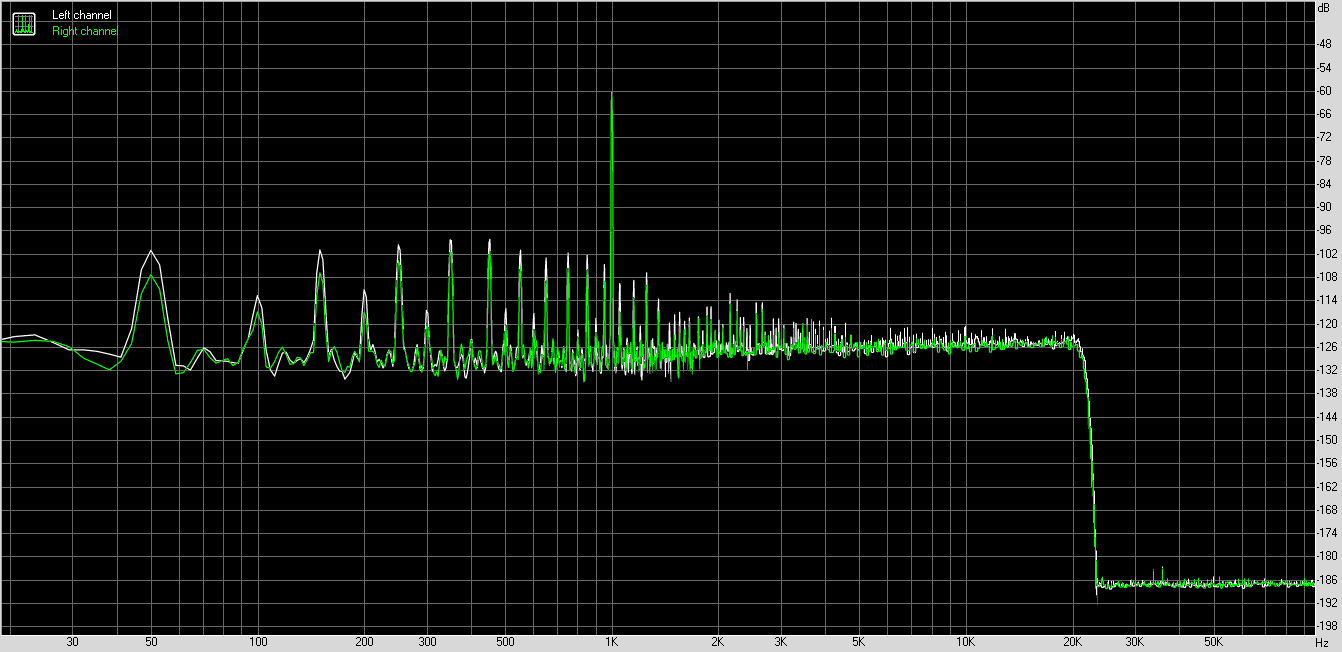Click the "2K" frequency axis label

pyautogui.click(x=718, y=641)
